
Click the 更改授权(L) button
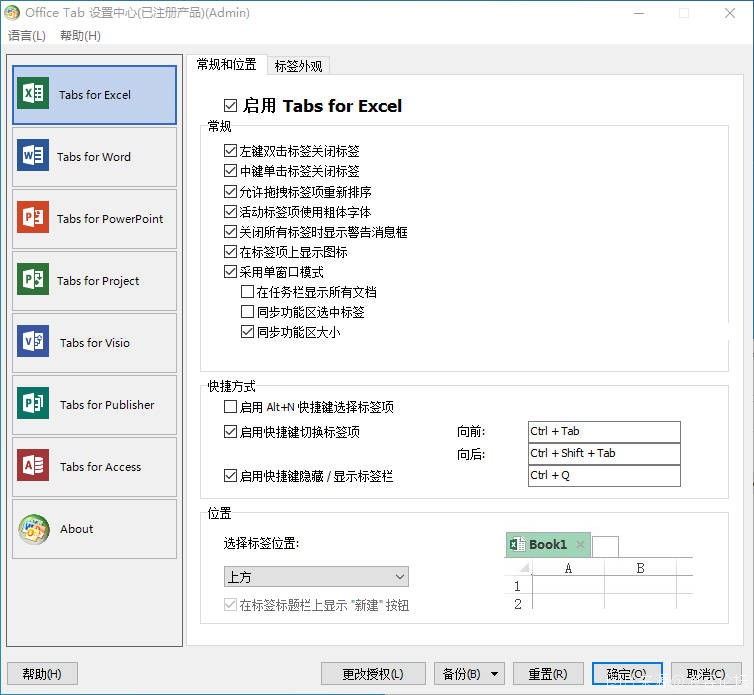click(x=373, y=674)
